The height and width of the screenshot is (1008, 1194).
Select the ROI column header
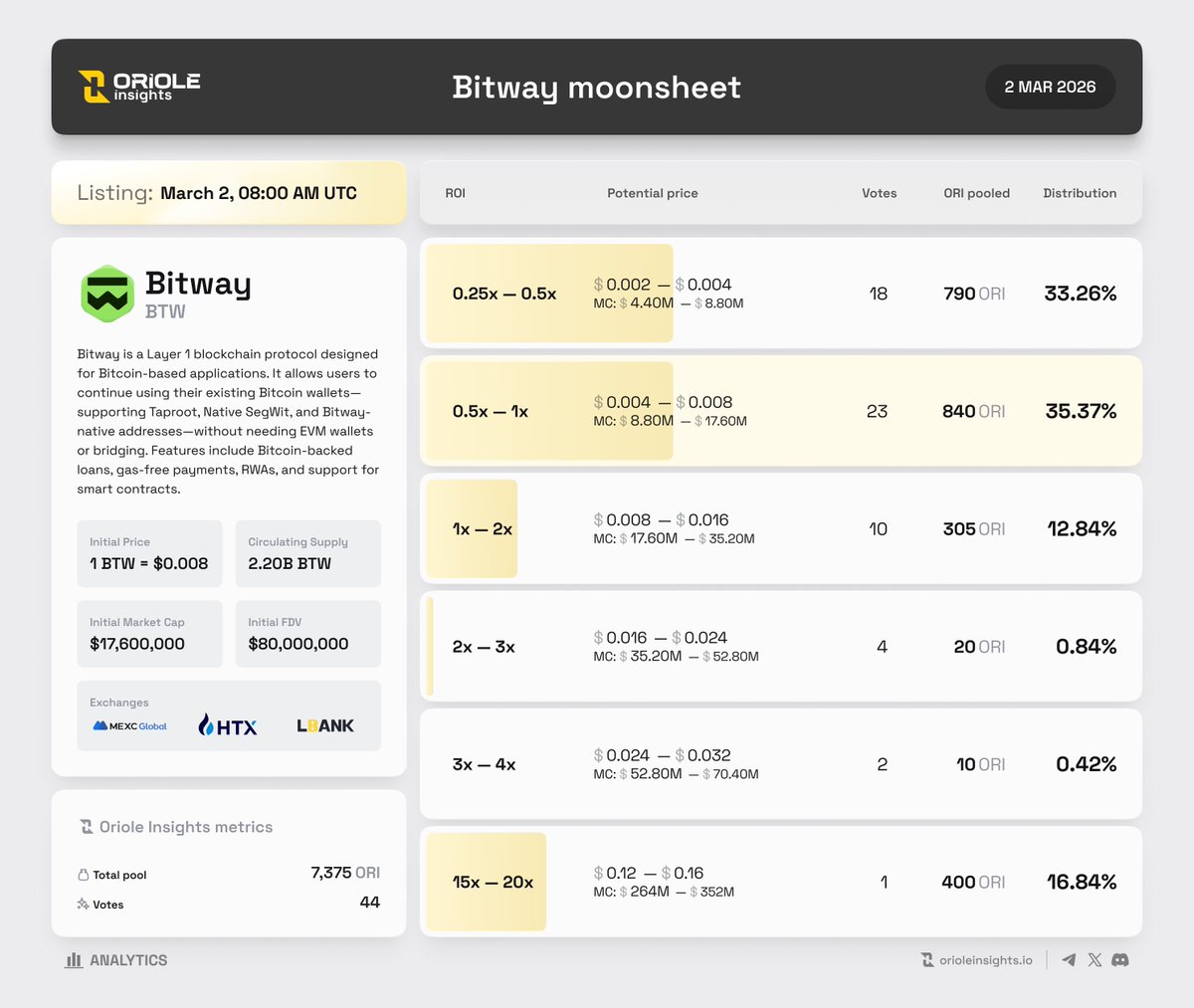tap(456, 193)
